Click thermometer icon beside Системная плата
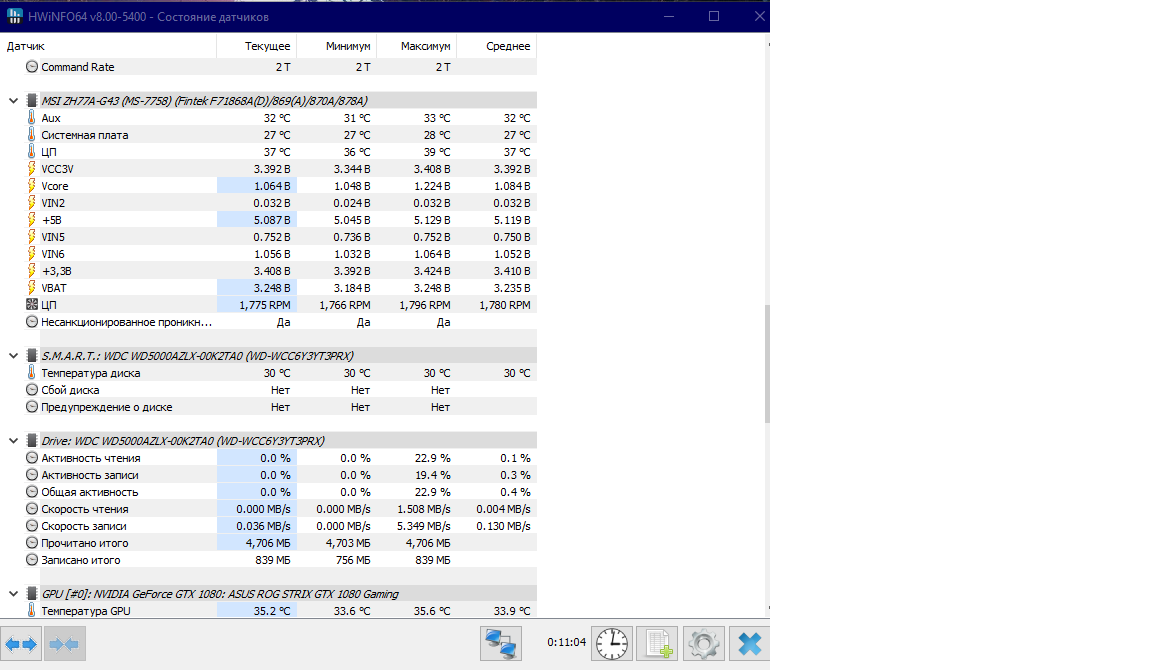Screen dimensions: 1152x670 coord(32,134)
